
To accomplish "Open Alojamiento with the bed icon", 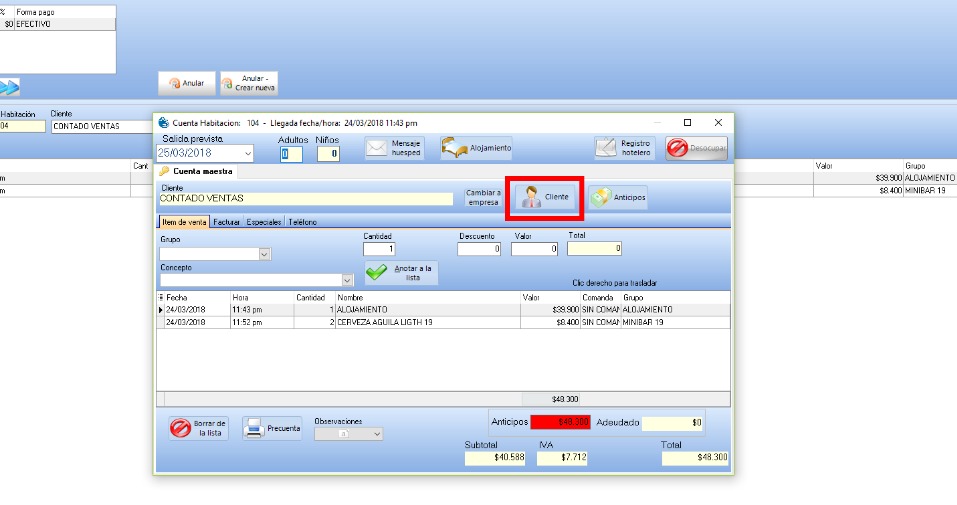I will [x=476, y=148].
